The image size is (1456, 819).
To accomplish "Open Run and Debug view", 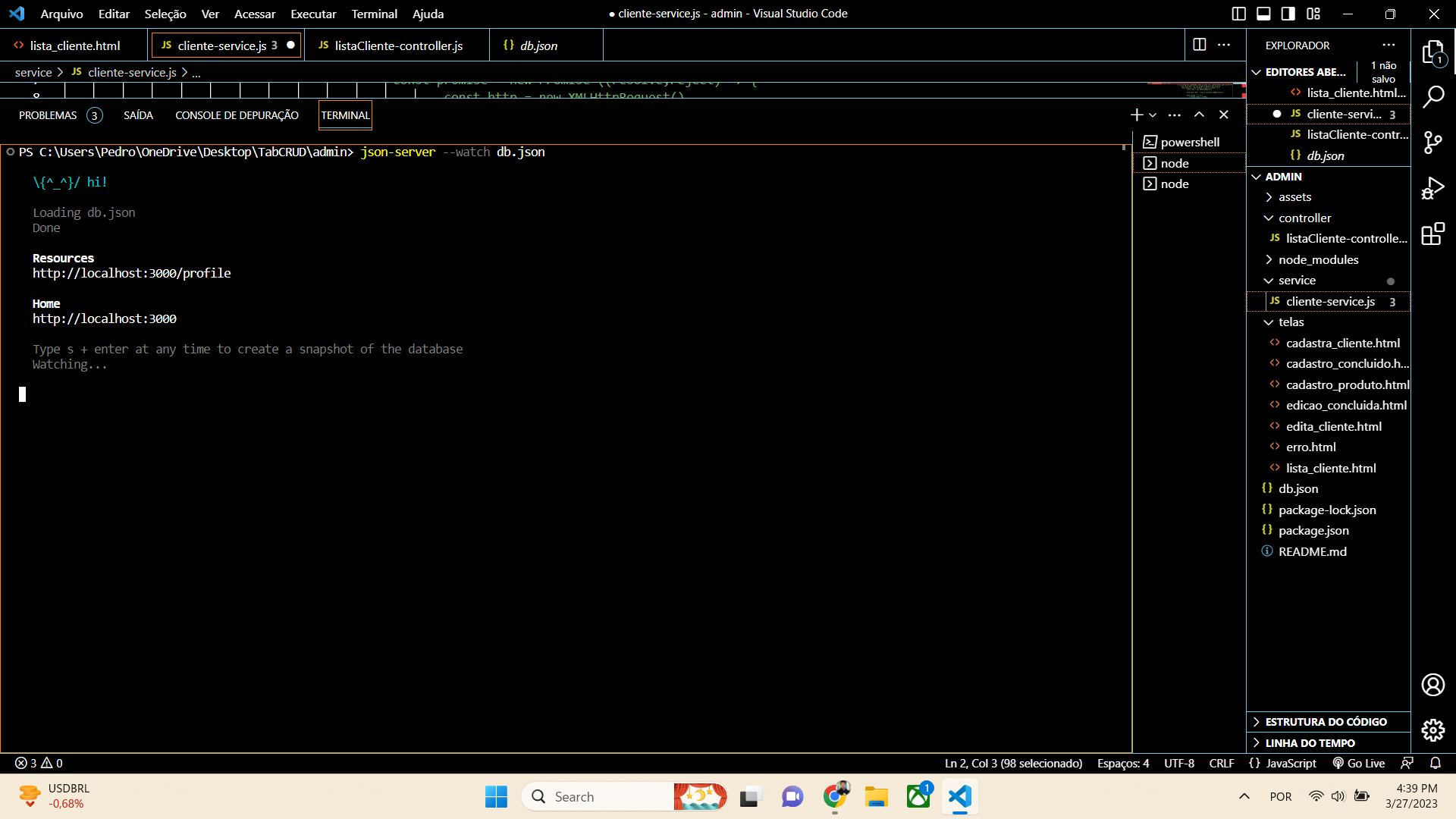I will 1433,188.
